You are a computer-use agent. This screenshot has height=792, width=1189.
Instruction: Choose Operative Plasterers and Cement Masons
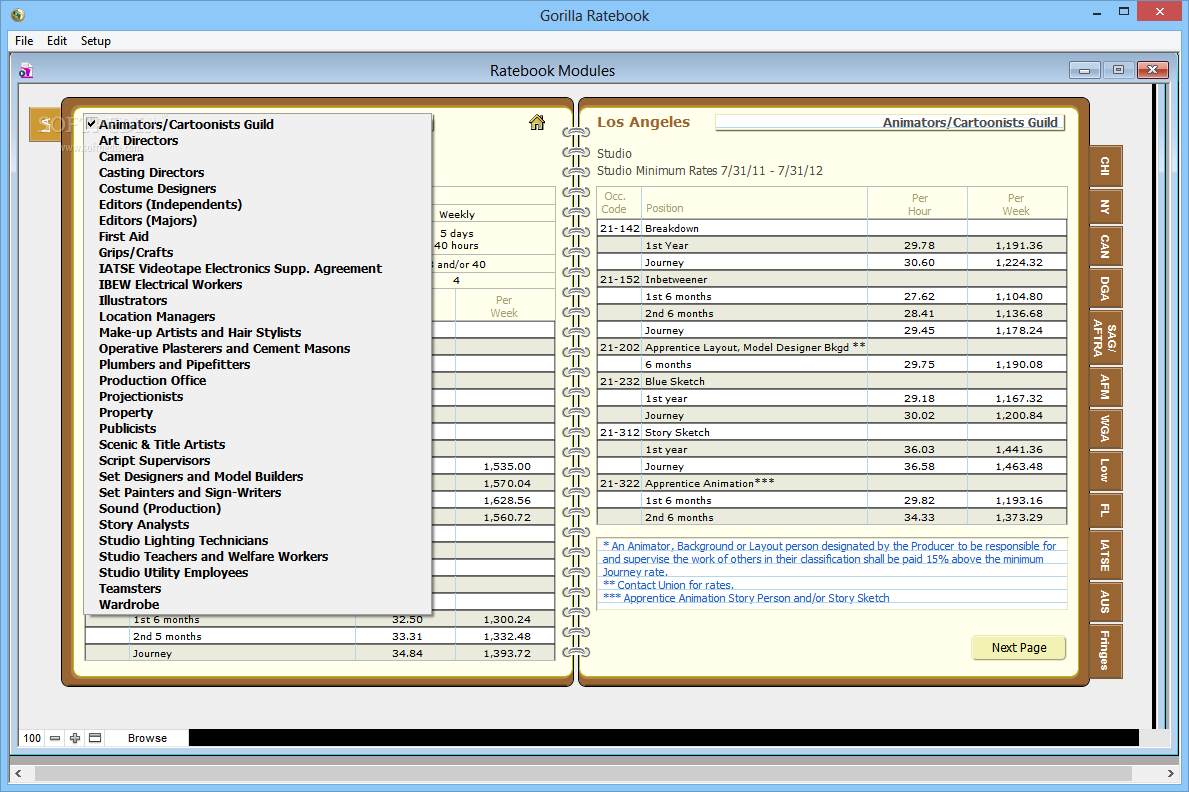coord(258,348)
